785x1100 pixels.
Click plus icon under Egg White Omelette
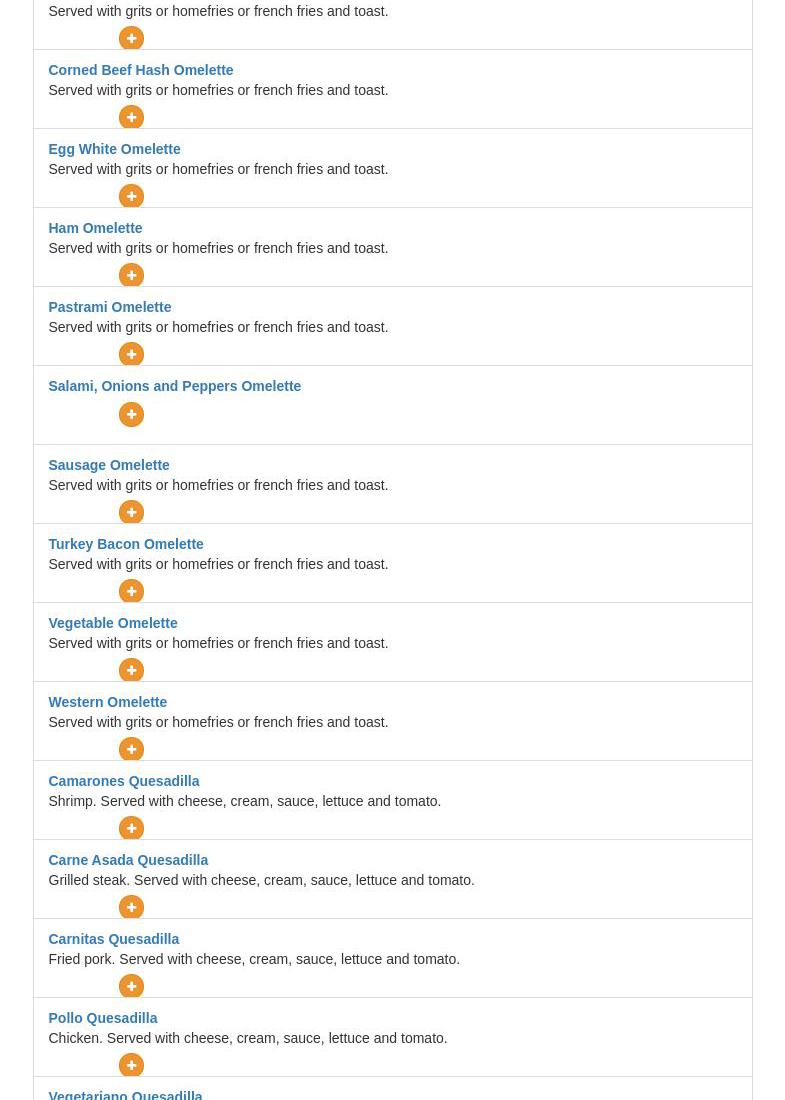click(x=131, y=196)
